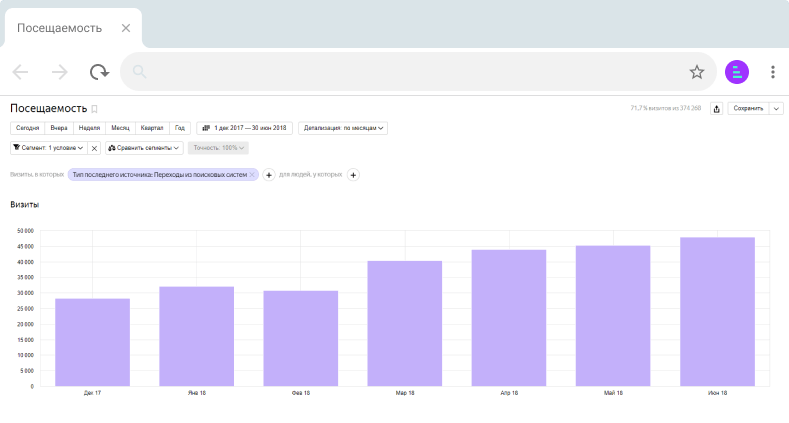Image resolution: width=789 pixels, height=423 pixels.
Task: Open the browser three-dot menu
Action: [773, 72]
